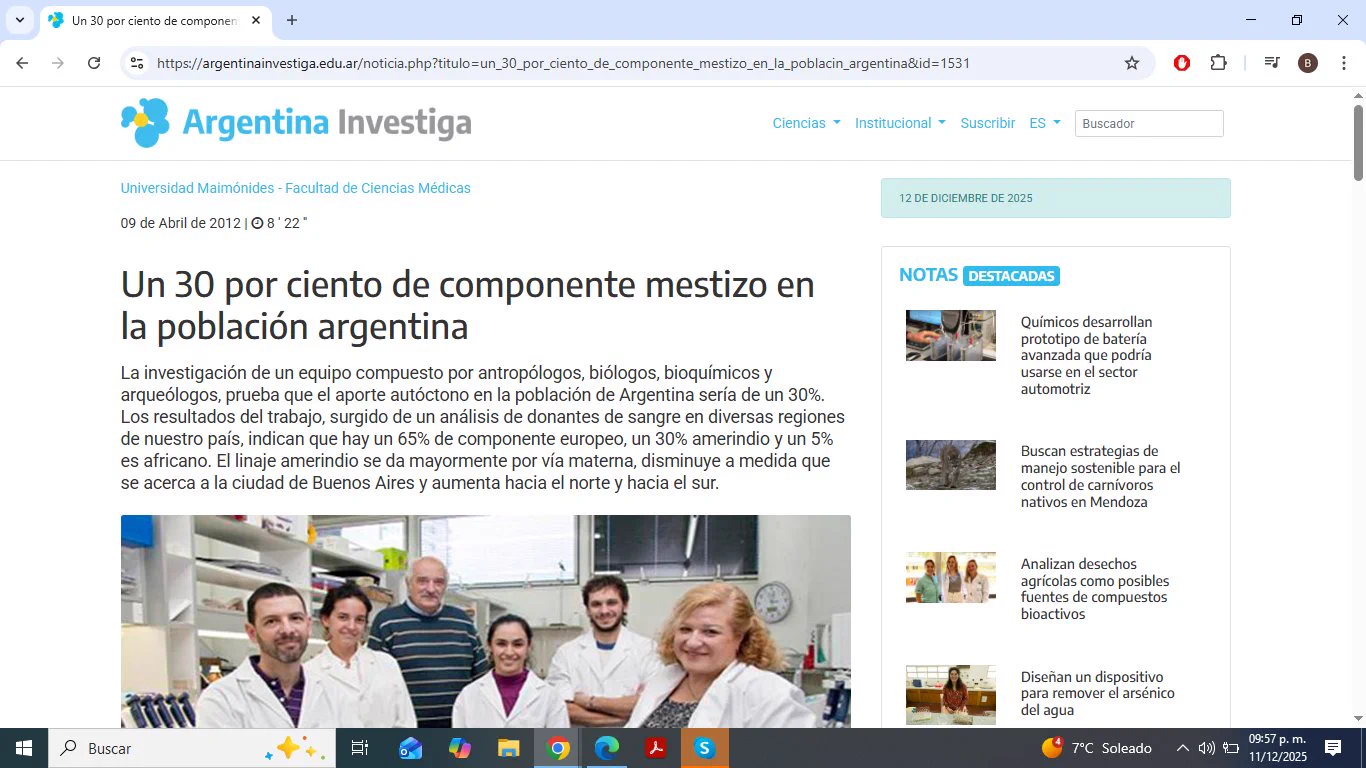The image size is (1366, 768).
Task: Bookmark this page with the star icon
Action: pyautogui.click(x=1132, y=63)
